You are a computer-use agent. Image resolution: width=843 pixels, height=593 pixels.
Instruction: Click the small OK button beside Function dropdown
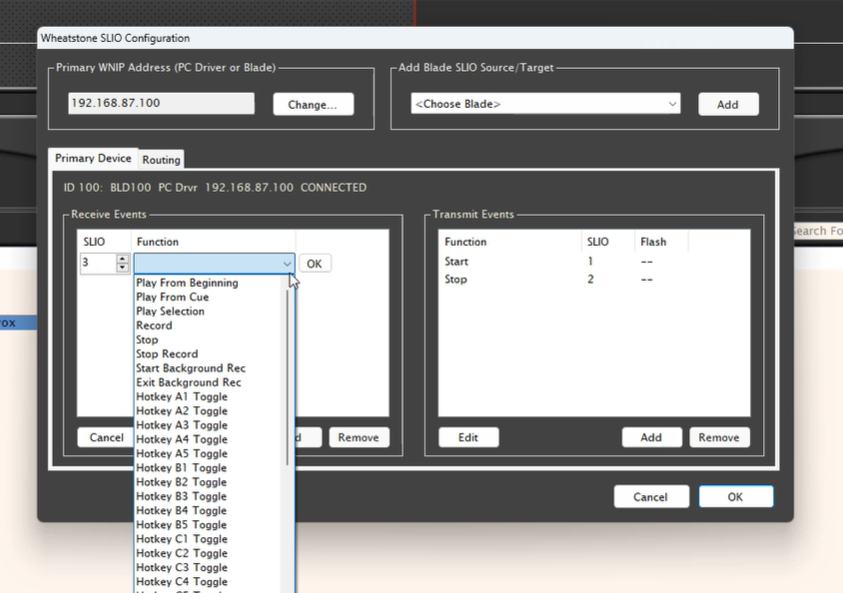[x=315, y=263]
